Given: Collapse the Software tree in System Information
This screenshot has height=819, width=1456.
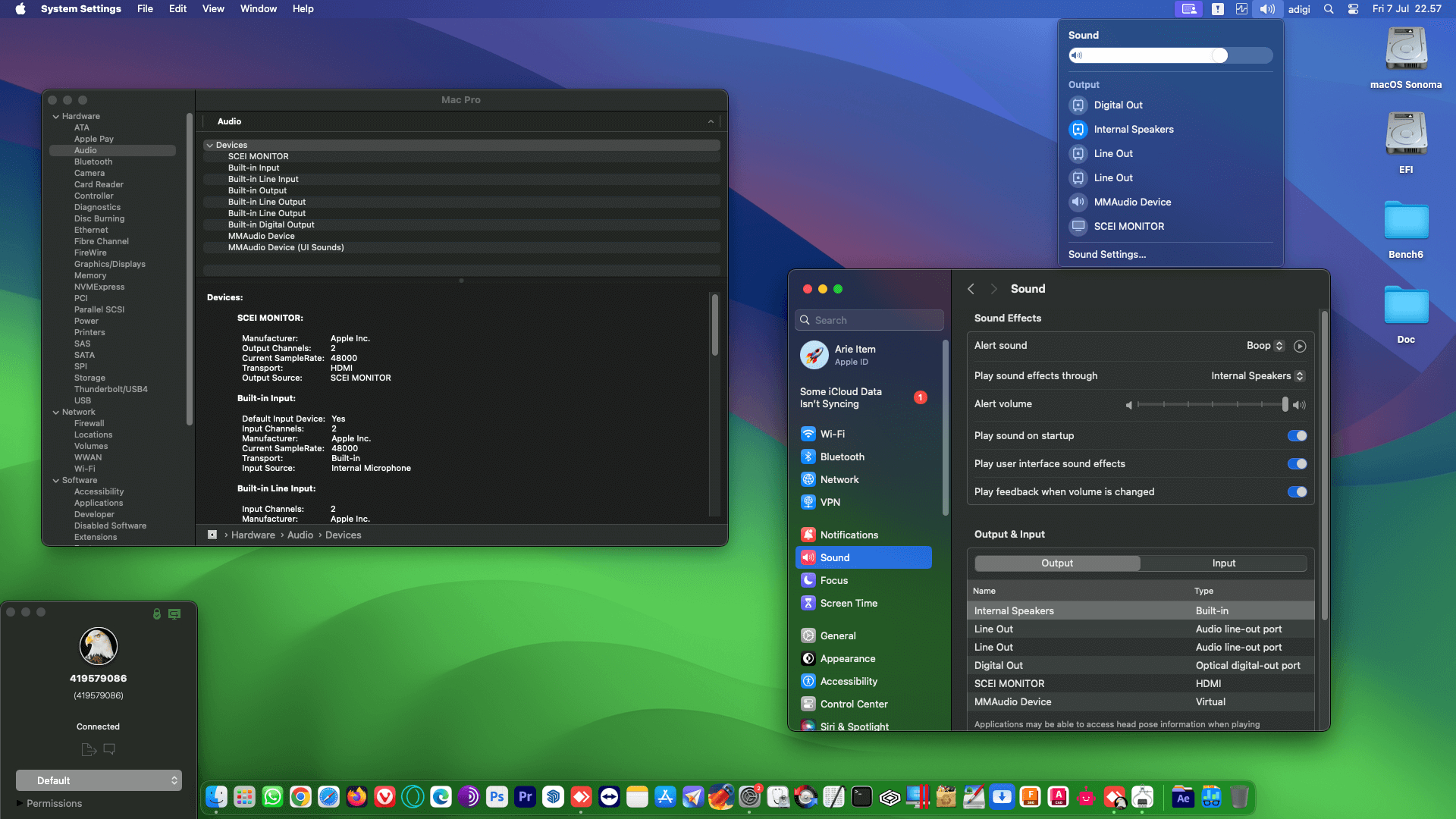Looking at the screenshot, I should coord(56,481).
